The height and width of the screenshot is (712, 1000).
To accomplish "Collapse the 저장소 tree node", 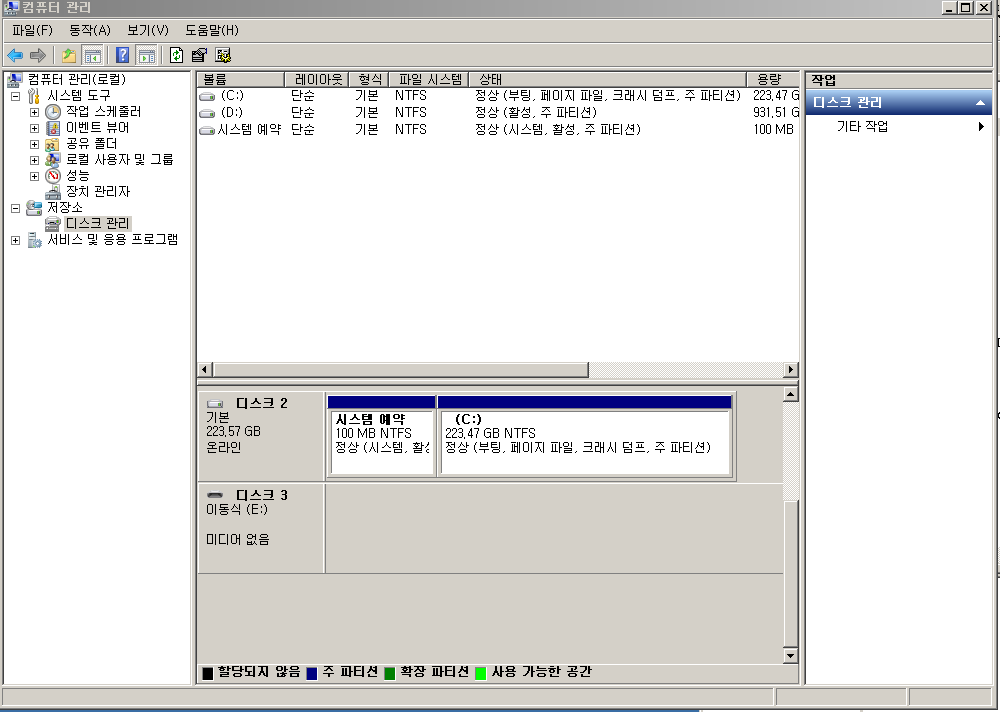I will 15,208.
